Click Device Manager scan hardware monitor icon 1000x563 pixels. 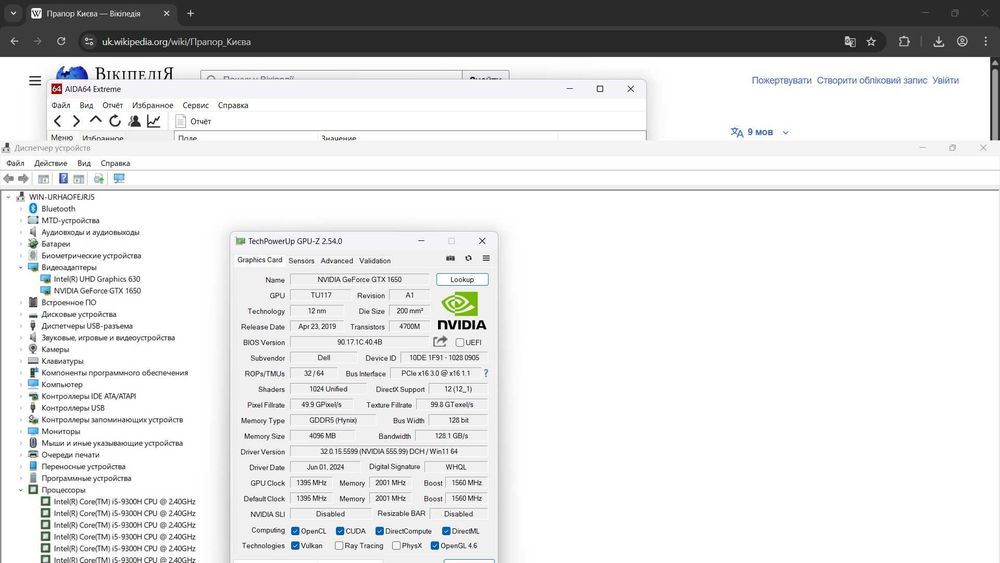coord(119,179)
